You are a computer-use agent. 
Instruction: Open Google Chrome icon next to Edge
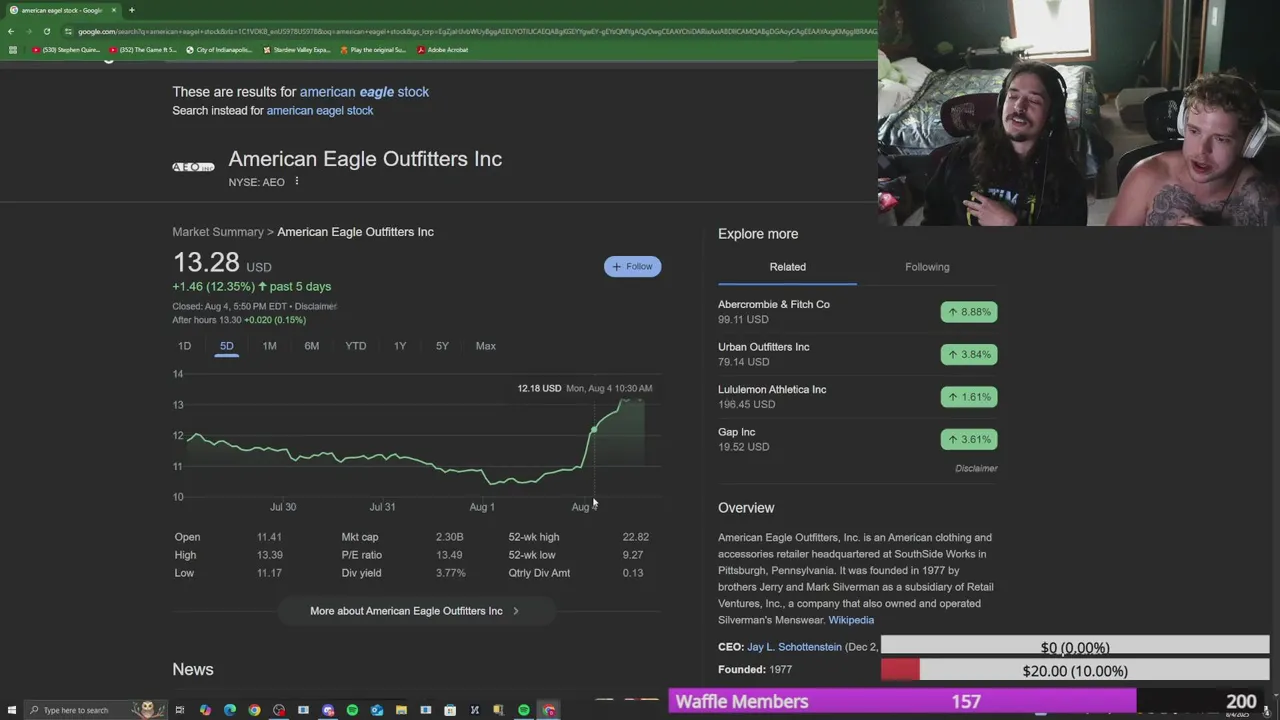pyautogui.click(x=254, y=710)
